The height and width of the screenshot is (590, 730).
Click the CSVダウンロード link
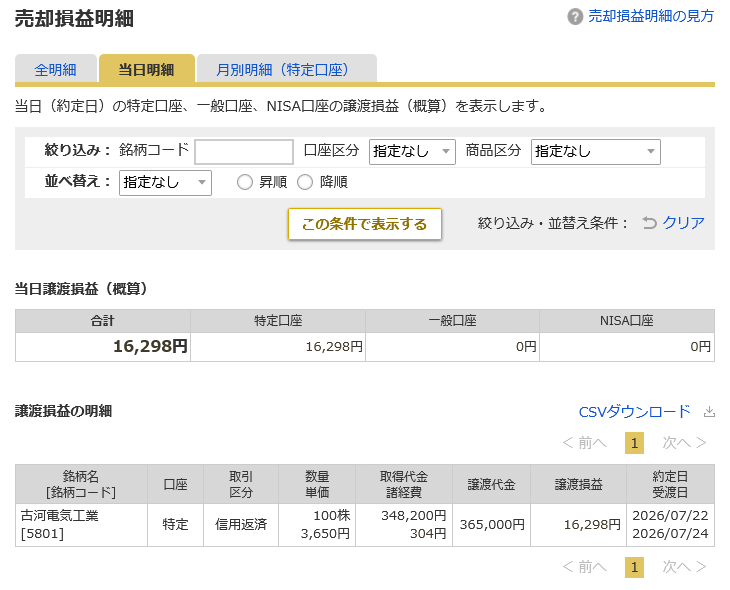point(634,412)
